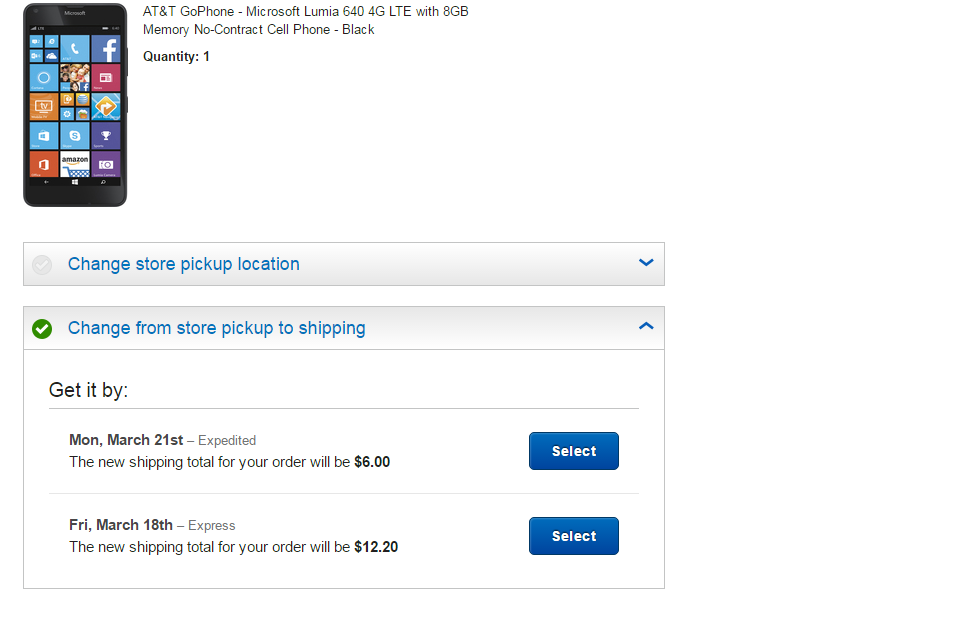Open the Change store pickup location header
972x620 pixels.
point(184,264)
